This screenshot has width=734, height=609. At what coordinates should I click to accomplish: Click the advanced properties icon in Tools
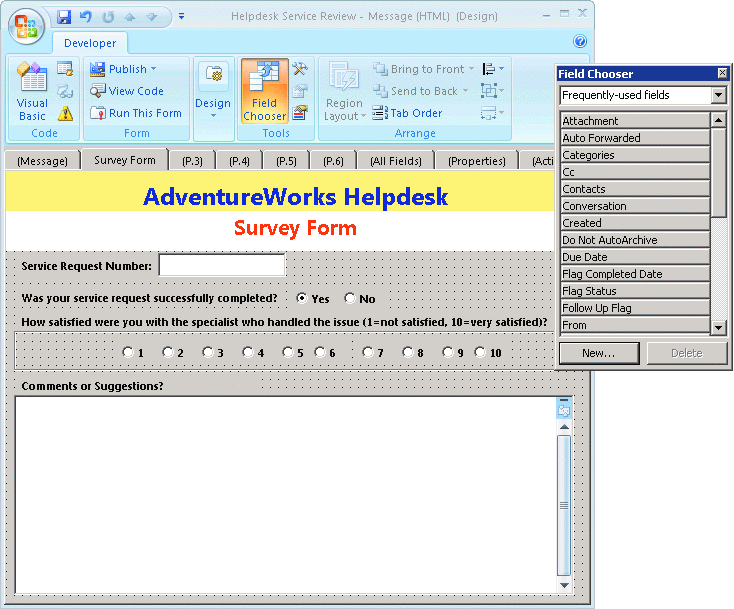(x=300, y=113)
